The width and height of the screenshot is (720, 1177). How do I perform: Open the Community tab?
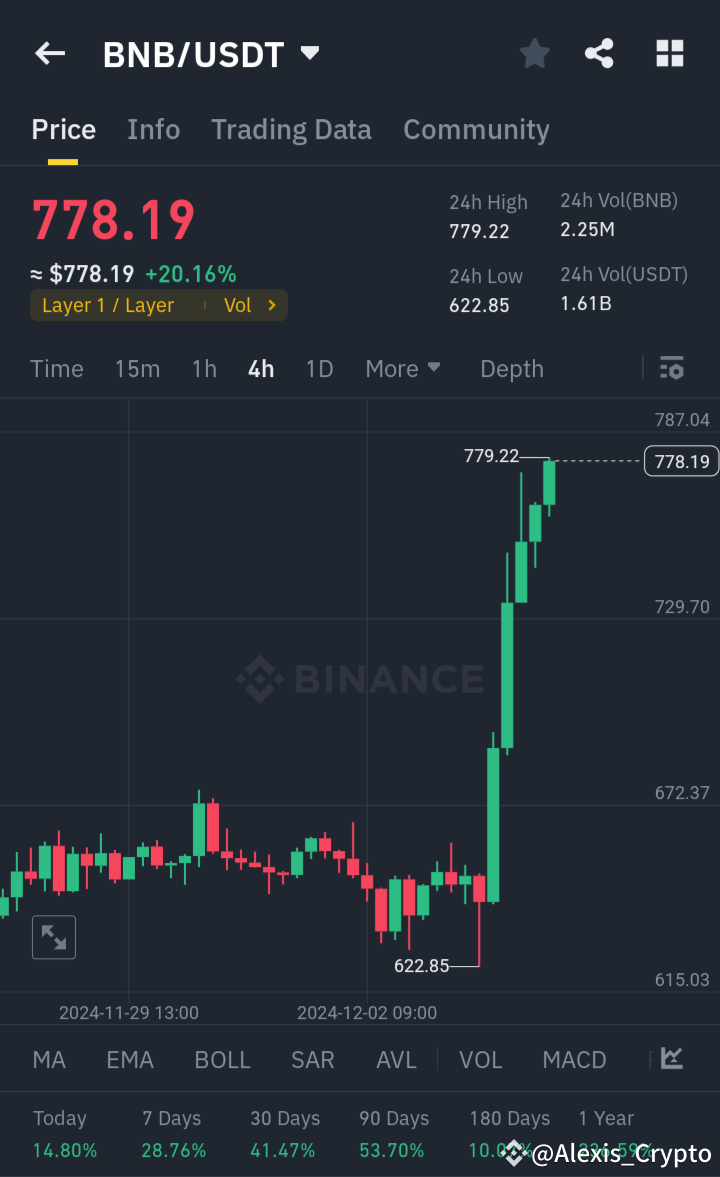point(476,129)
